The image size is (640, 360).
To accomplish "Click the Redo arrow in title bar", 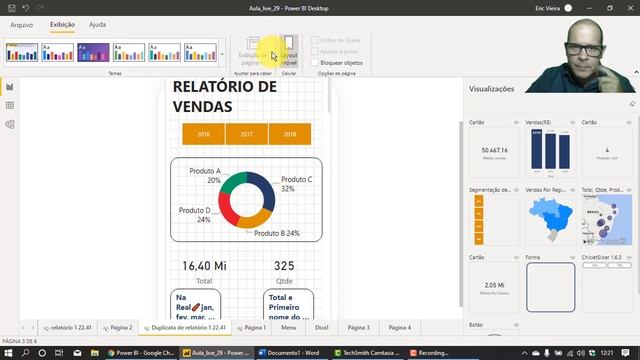I will (x=40, y=8).
